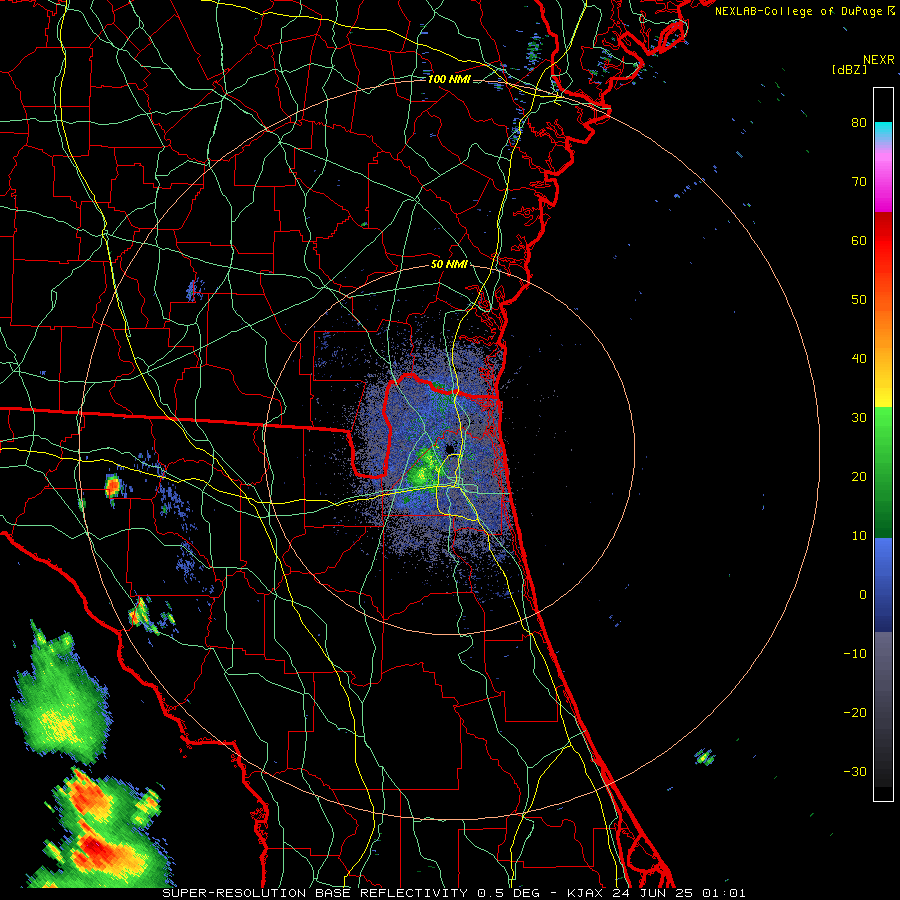Click the 80 value on the dBZ scale
900x900 pixels.
pos(859,122)
